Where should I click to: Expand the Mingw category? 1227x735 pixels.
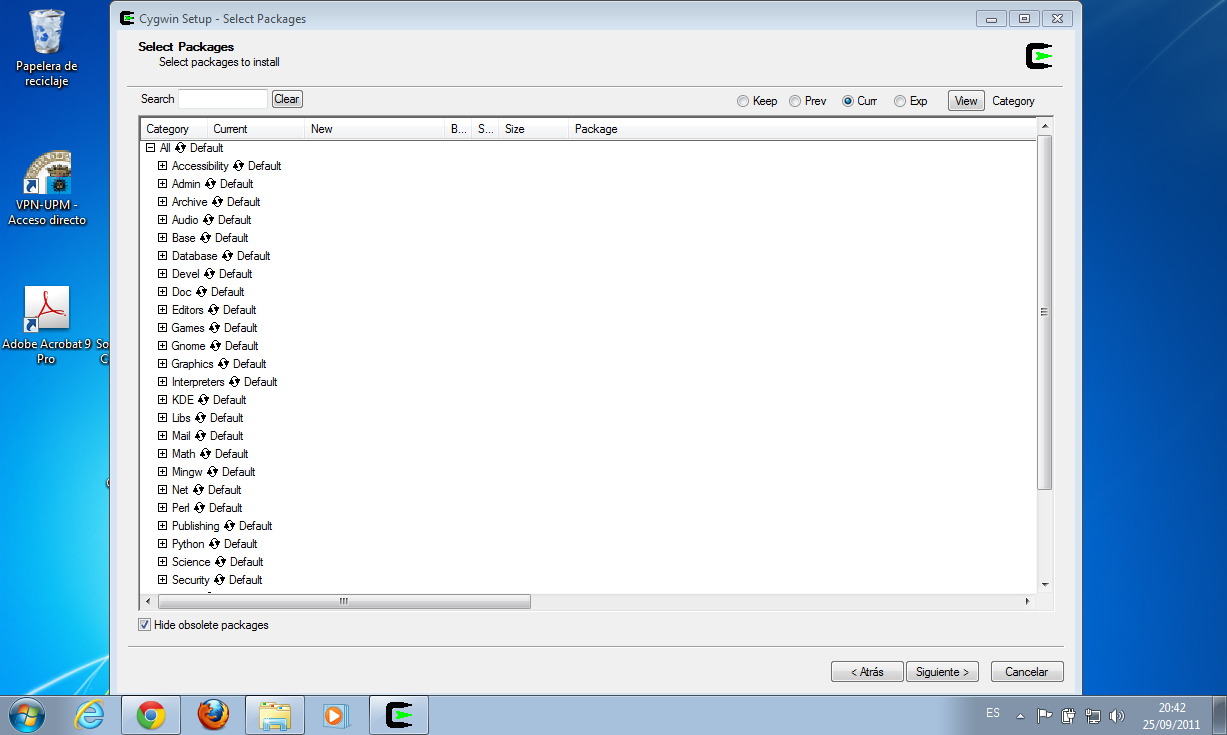(163, 472)
